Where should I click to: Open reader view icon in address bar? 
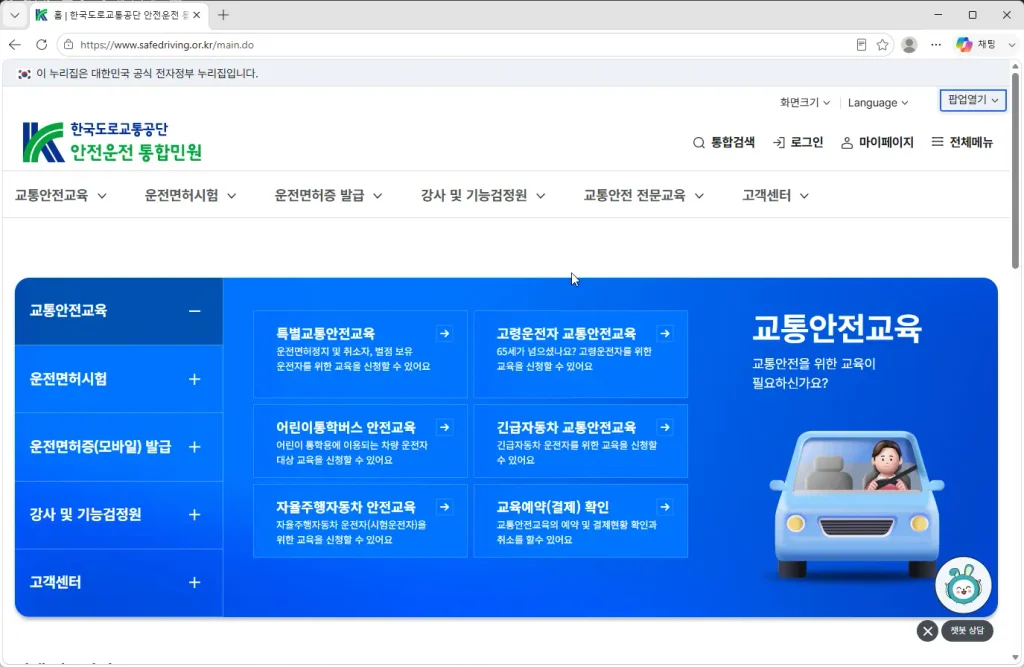pyautogui.click(x=861, y=44)
